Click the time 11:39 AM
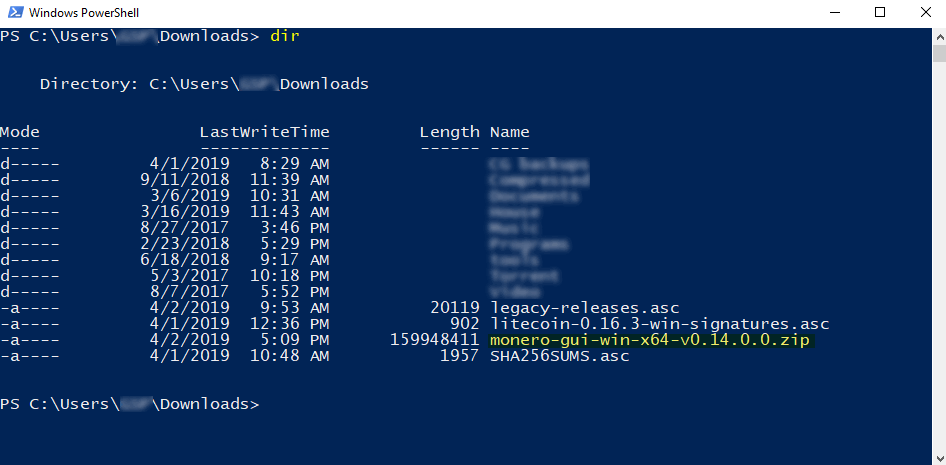Image resolution: width=946 pixels, height=465 pixels. point(290,180)
